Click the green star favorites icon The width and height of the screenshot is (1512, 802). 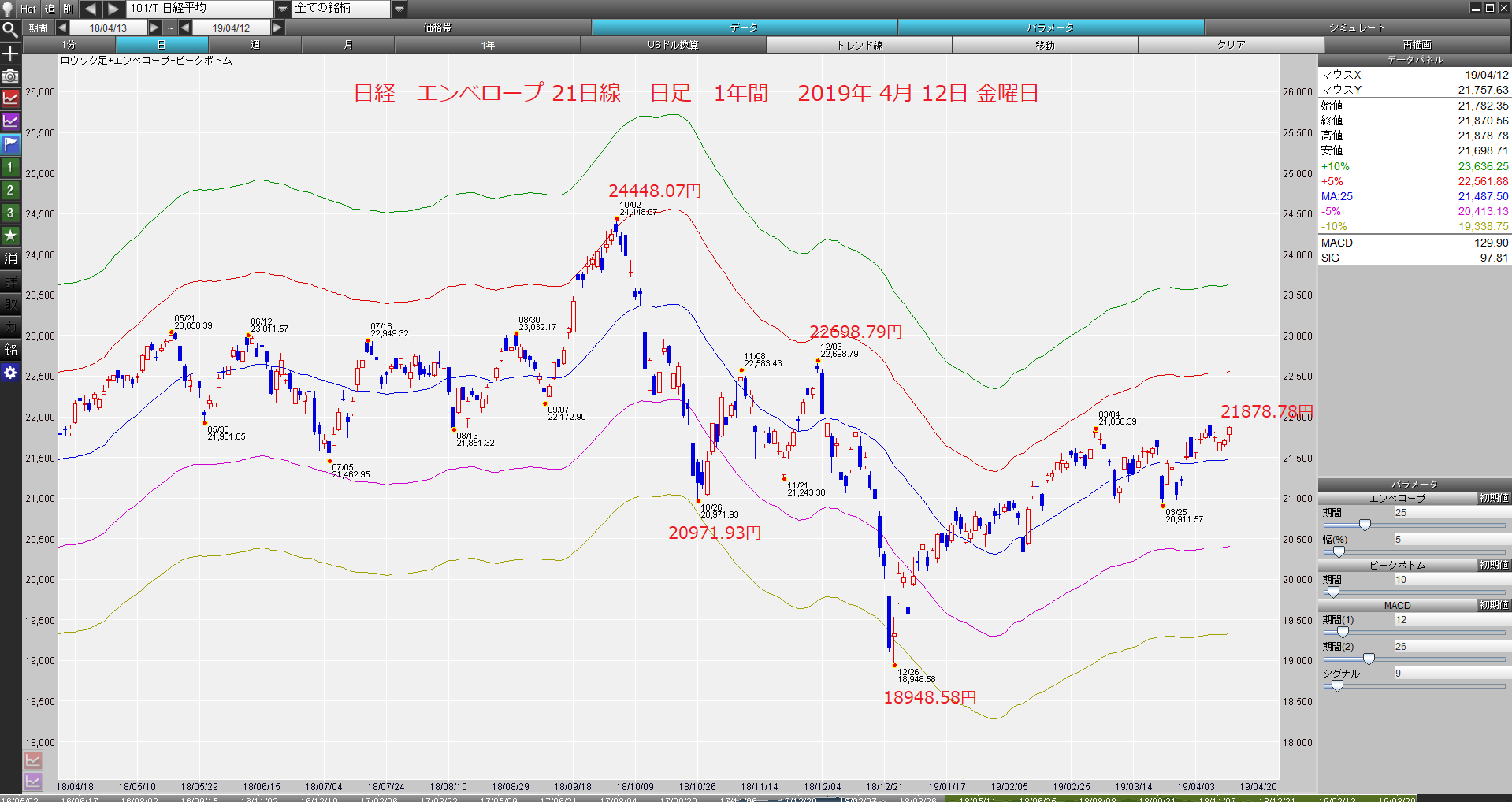(10, 236)
